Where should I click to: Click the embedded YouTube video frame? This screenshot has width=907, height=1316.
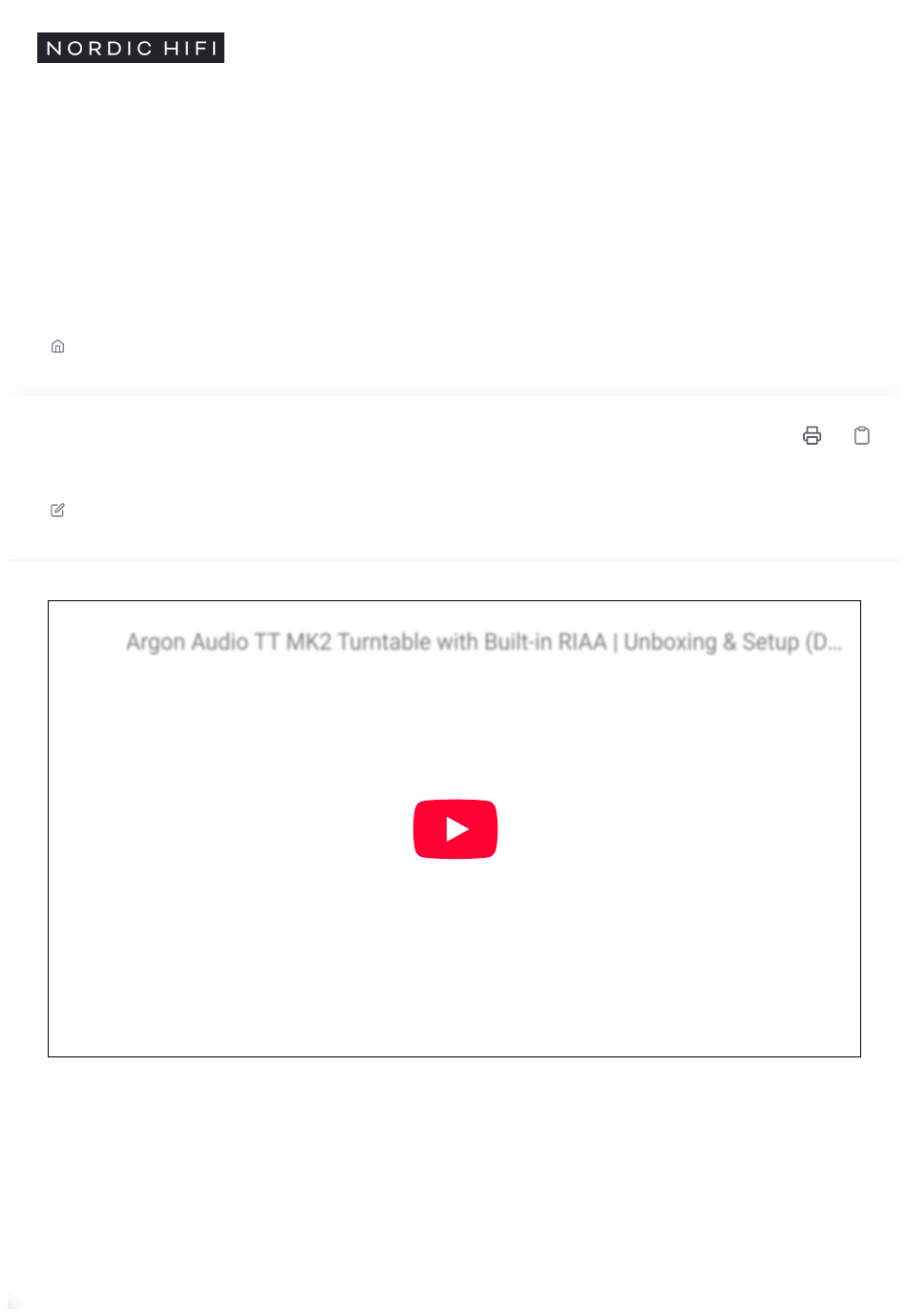[x=454, y=828]
